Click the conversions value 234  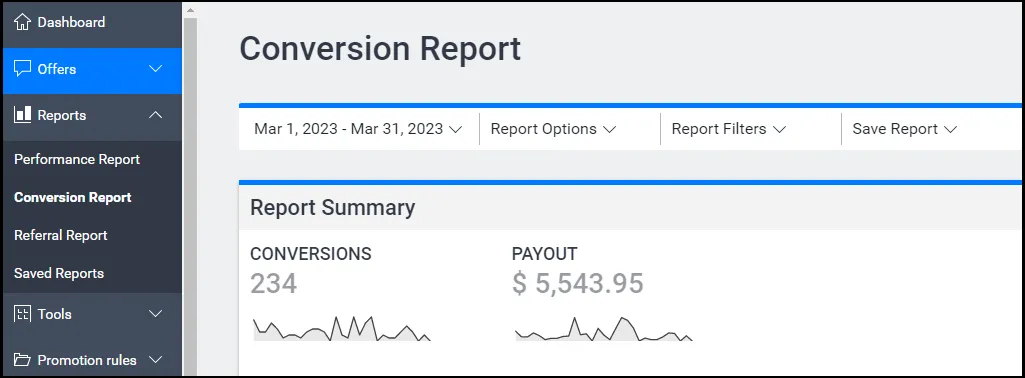coord(273,284)
